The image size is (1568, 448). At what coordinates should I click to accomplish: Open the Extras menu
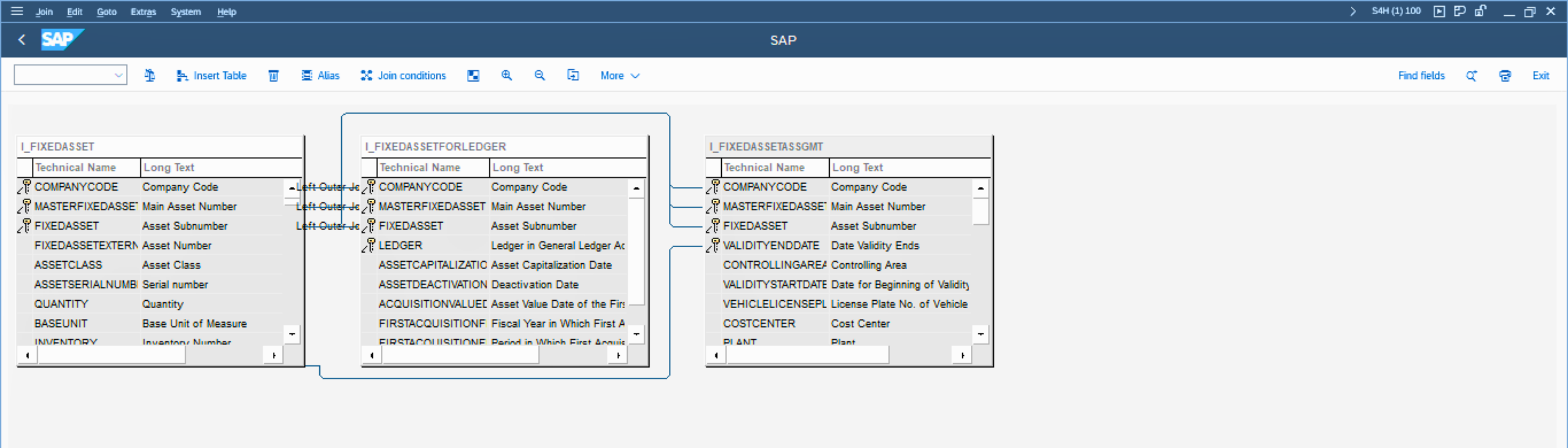pyautogui.click(x=143, y=12)
